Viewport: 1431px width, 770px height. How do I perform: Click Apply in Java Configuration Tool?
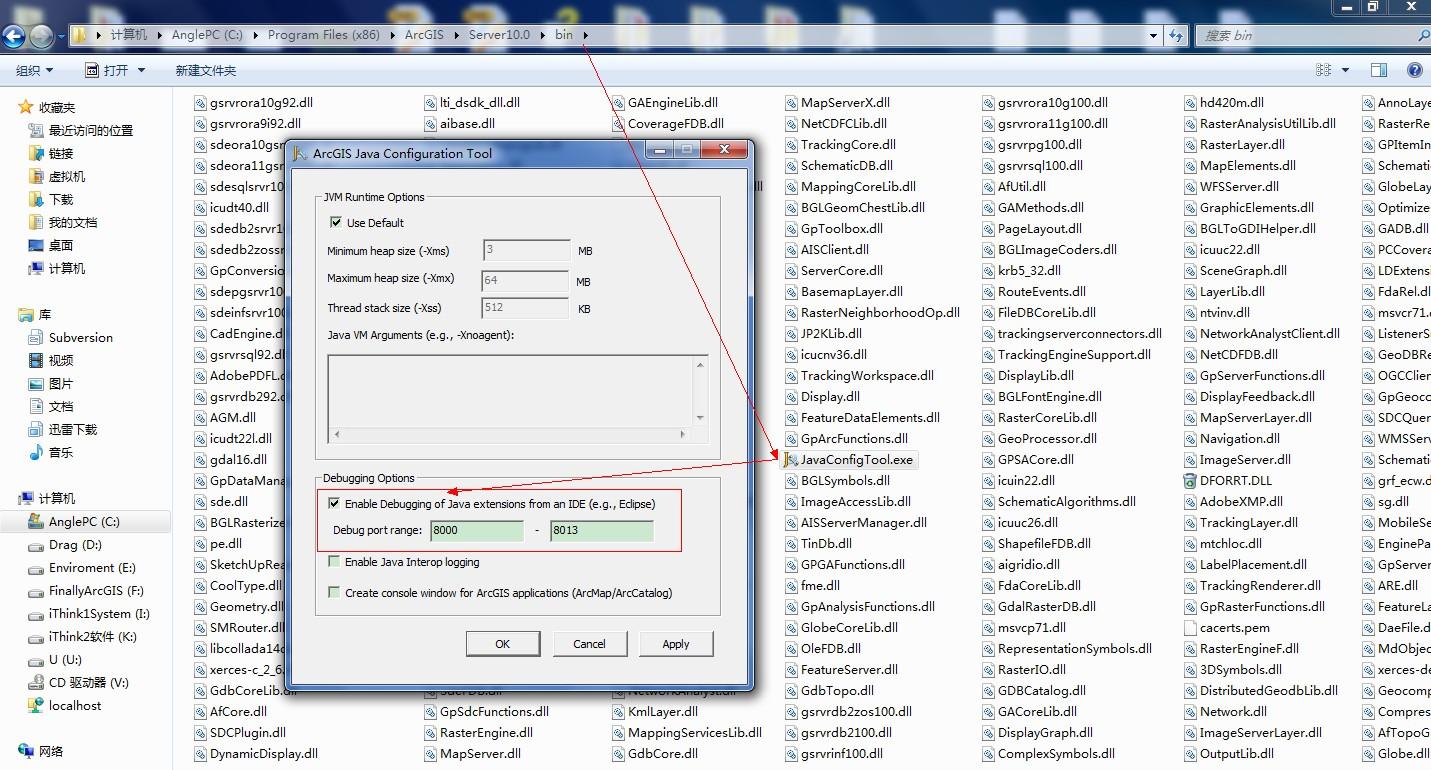(x=676, y=644)
